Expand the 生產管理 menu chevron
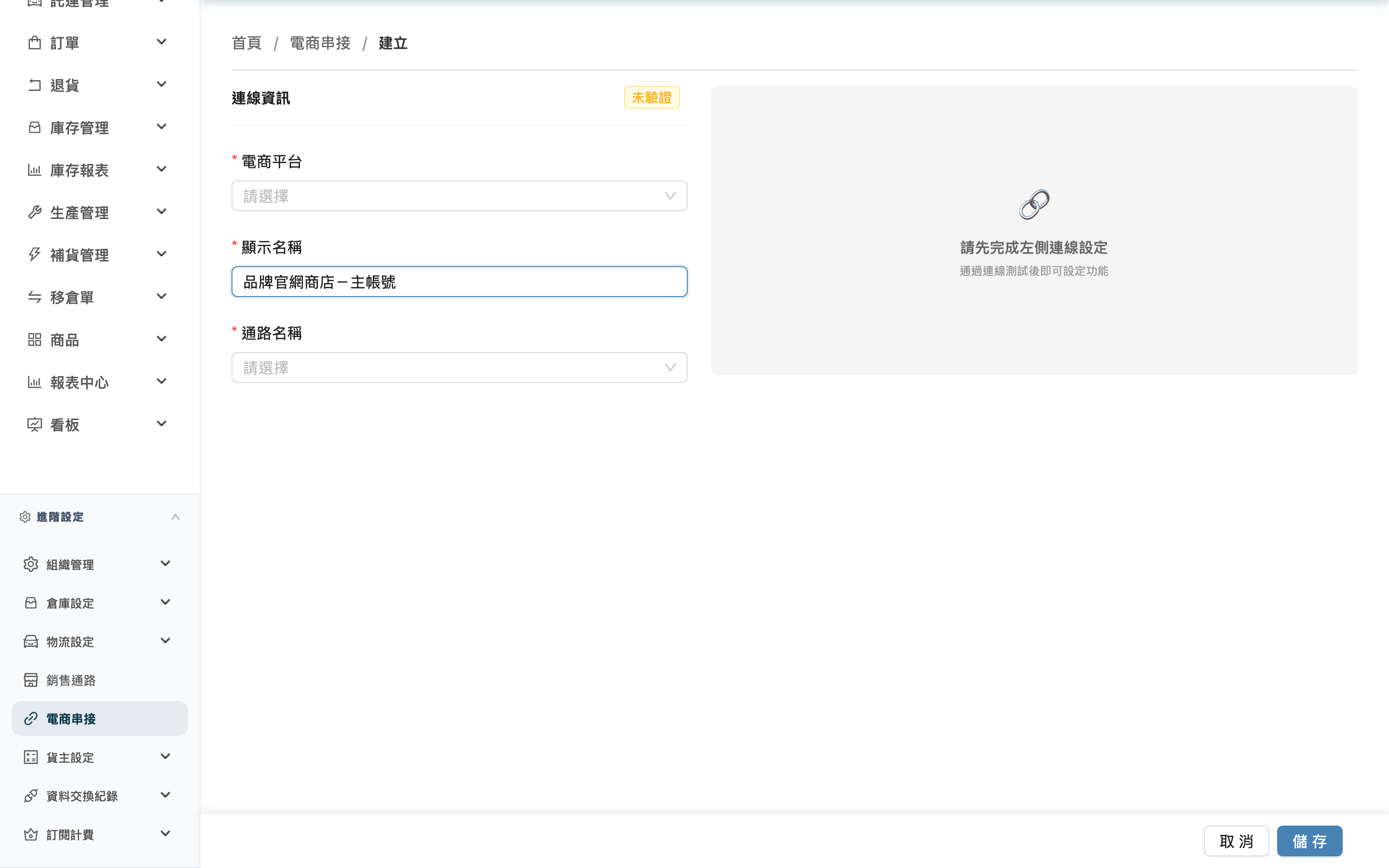This screenshot has height=868, width=1389. (162, 212)
